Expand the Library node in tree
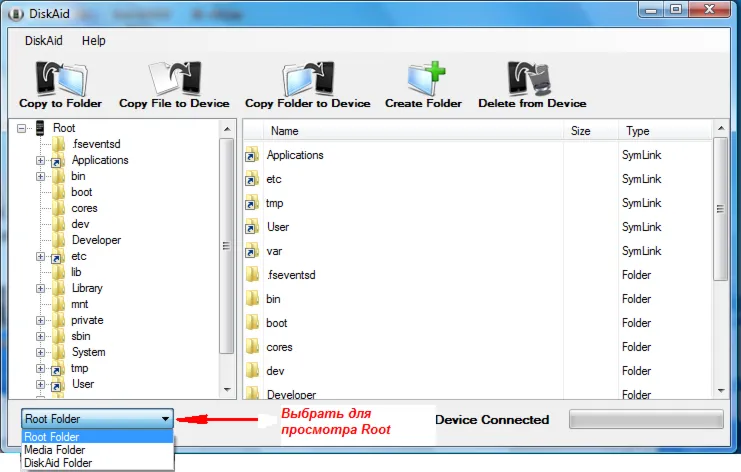Screen dimensions: 741x472 41,288
